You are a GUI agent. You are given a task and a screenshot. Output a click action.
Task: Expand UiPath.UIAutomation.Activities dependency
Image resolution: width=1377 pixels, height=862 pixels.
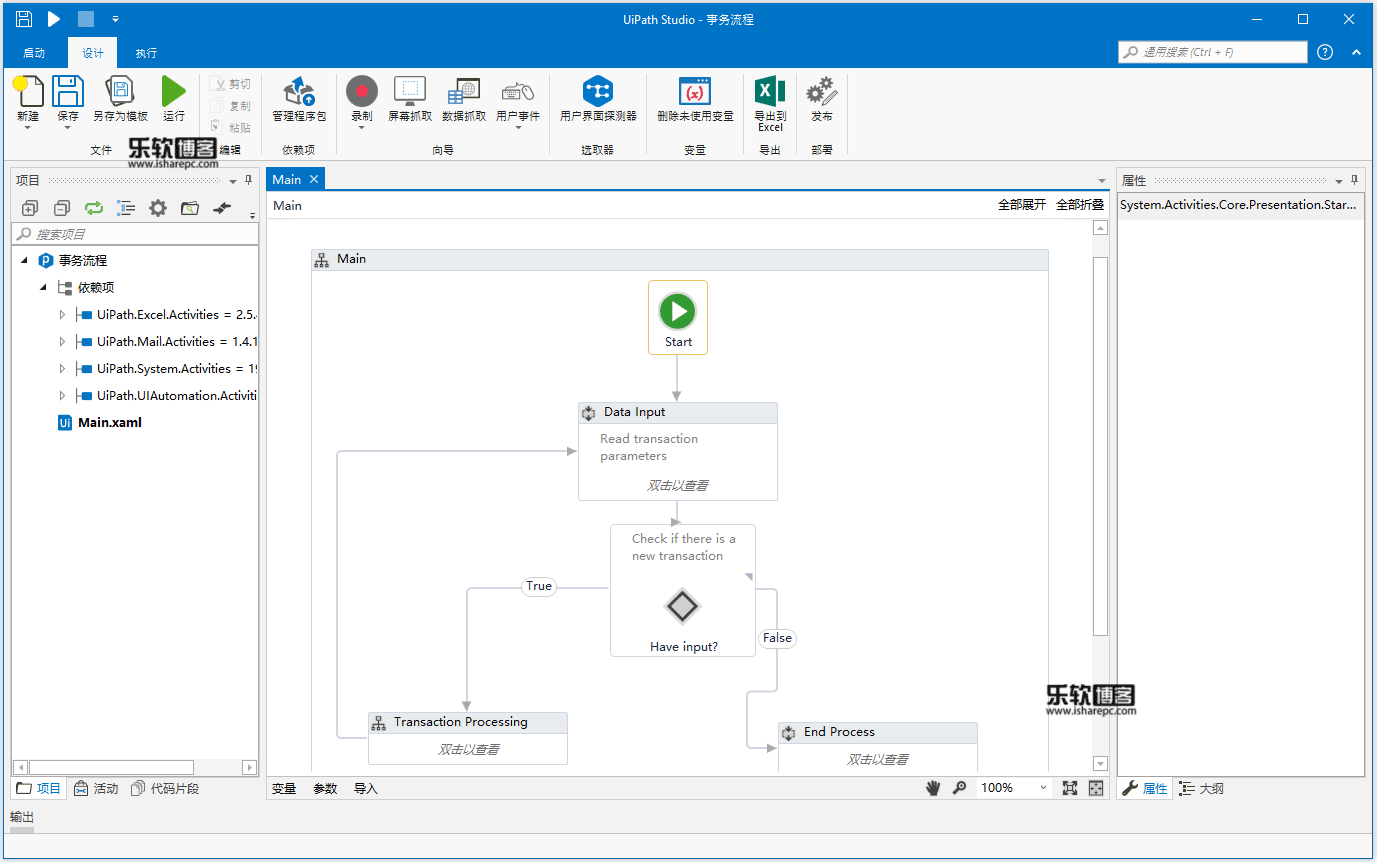62,395
